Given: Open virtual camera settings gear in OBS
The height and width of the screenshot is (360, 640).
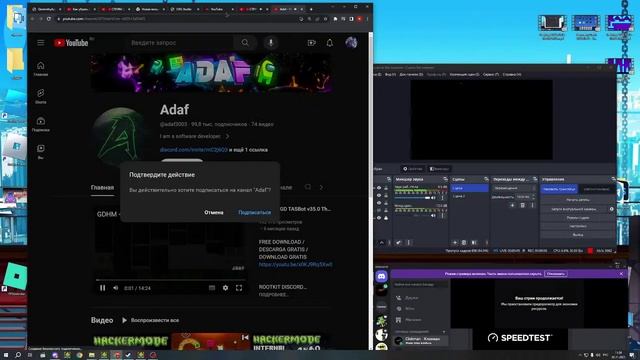Looking at the screenshot, I should 611,209.
